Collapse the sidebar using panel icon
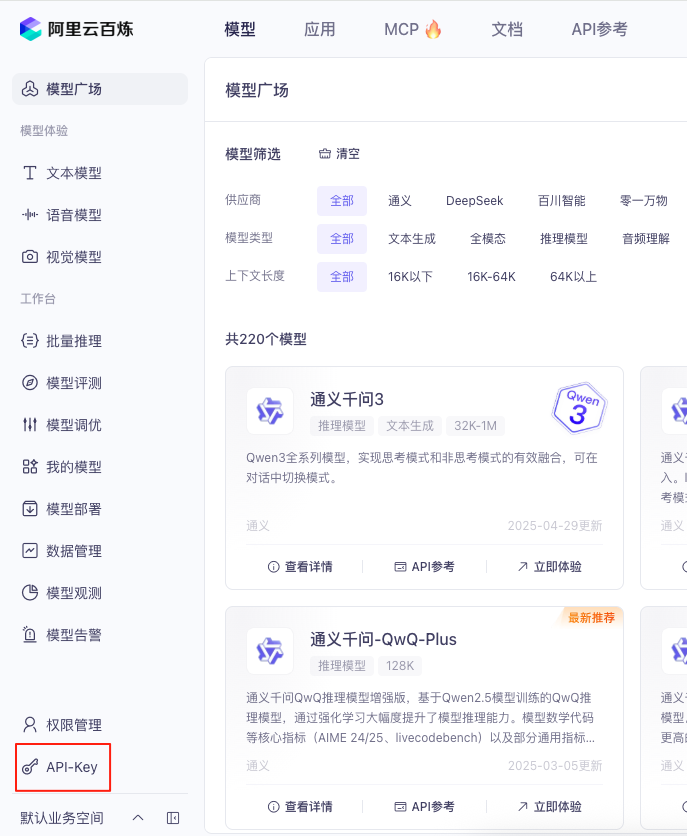This screenshot has width=687, height=836. [173, 818]
